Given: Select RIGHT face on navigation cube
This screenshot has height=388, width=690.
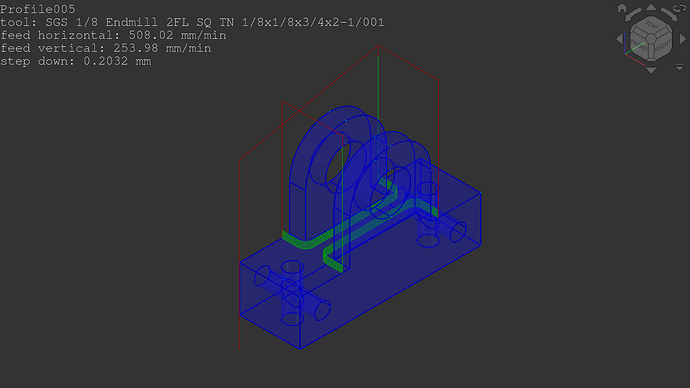Looking at the screenshot, I should (663, 45).
